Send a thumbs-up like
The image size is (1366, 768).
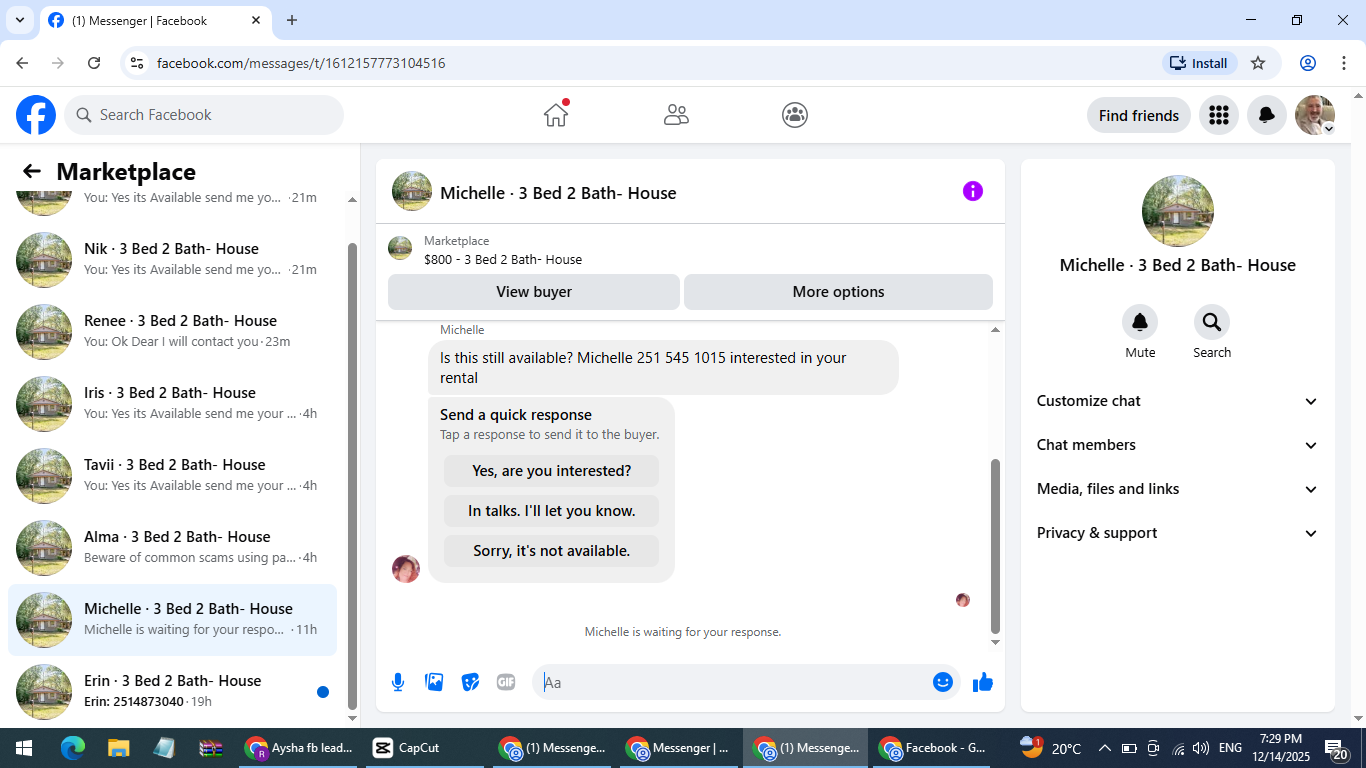click(x=983, y=682)
